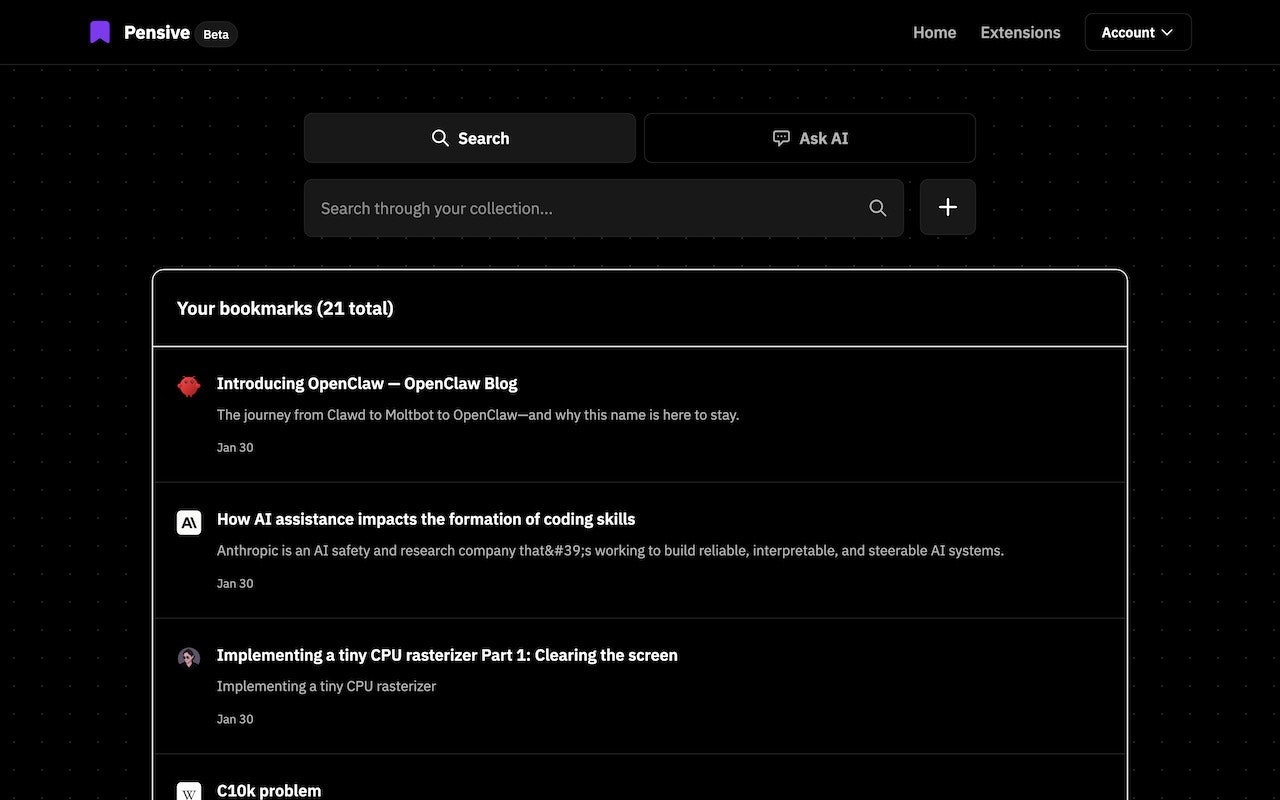Open the Extensions page
The image size is (1280, 800).
[x=1020, y=33]
